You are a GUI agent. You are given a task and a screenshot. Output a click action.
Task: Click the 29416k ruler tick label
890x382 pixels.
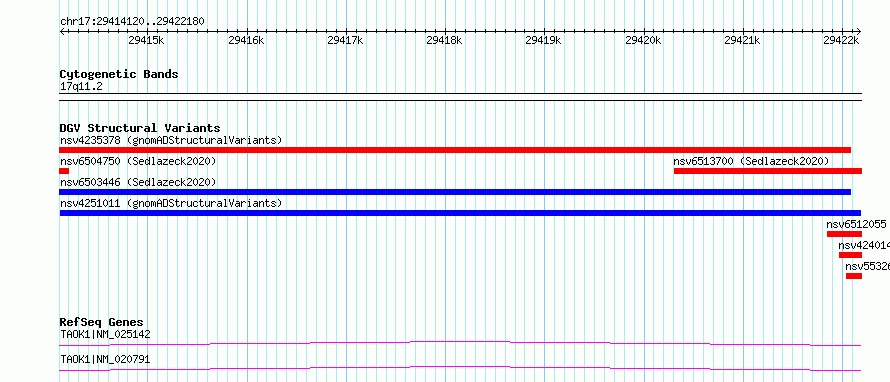pyautogui.click(x=246, y=40)
